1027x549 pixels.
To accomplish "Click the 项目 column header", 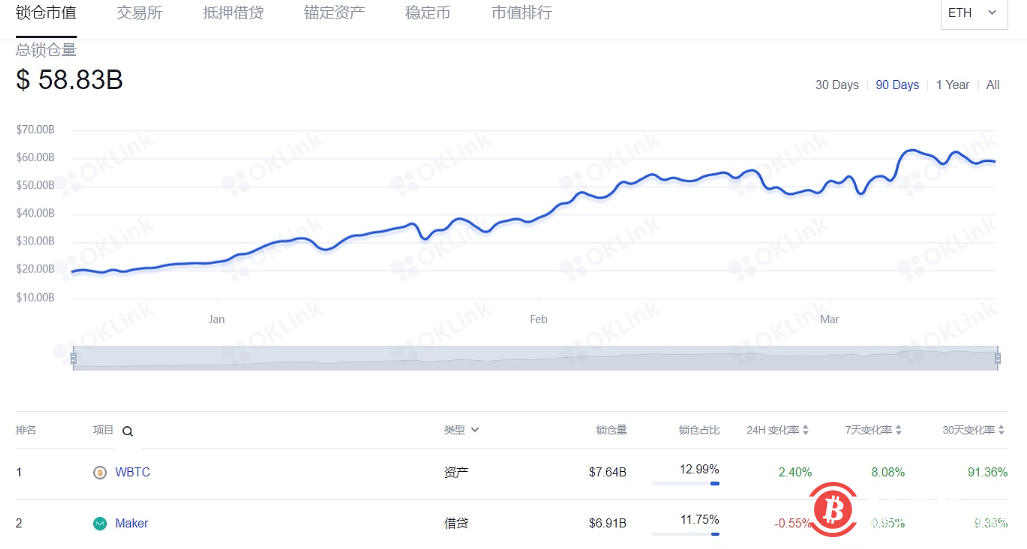I will pyautogui.click(x=103, y=430).
